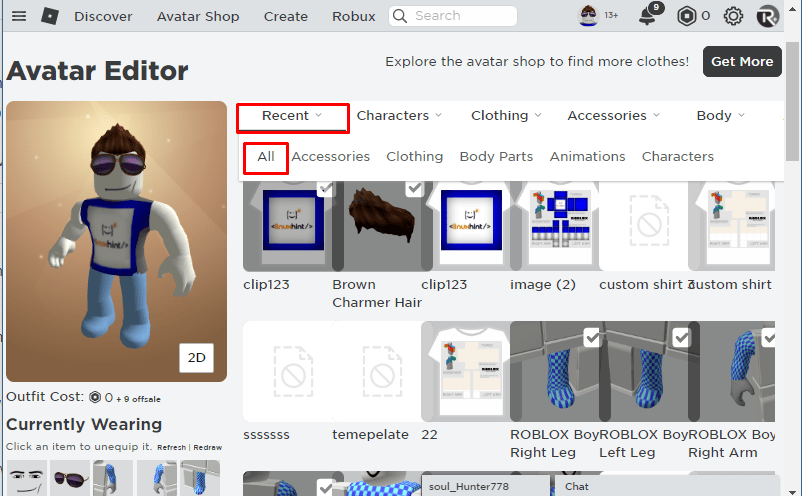Select the second clip123 shirt item
The height and width of the screenshot is (496, 802).
[x=465, y=226]
